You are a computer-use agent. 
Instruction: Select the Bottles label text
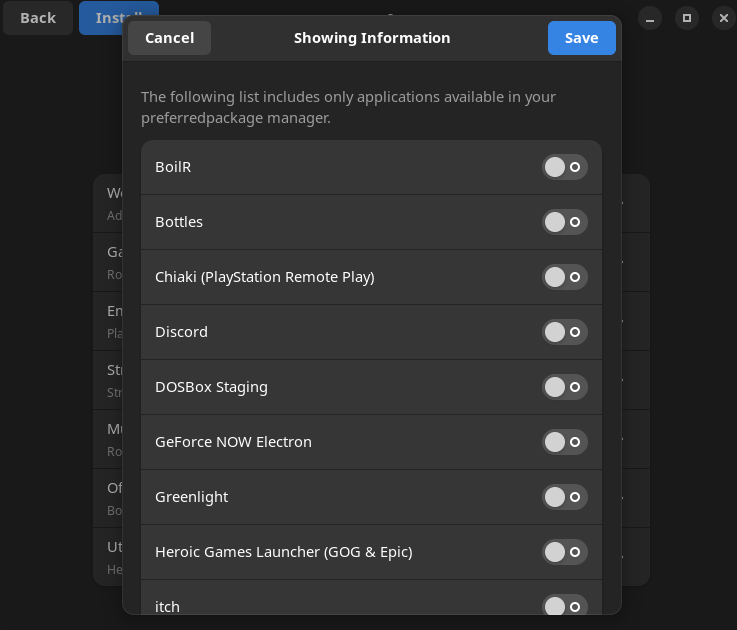coord(179,222)
